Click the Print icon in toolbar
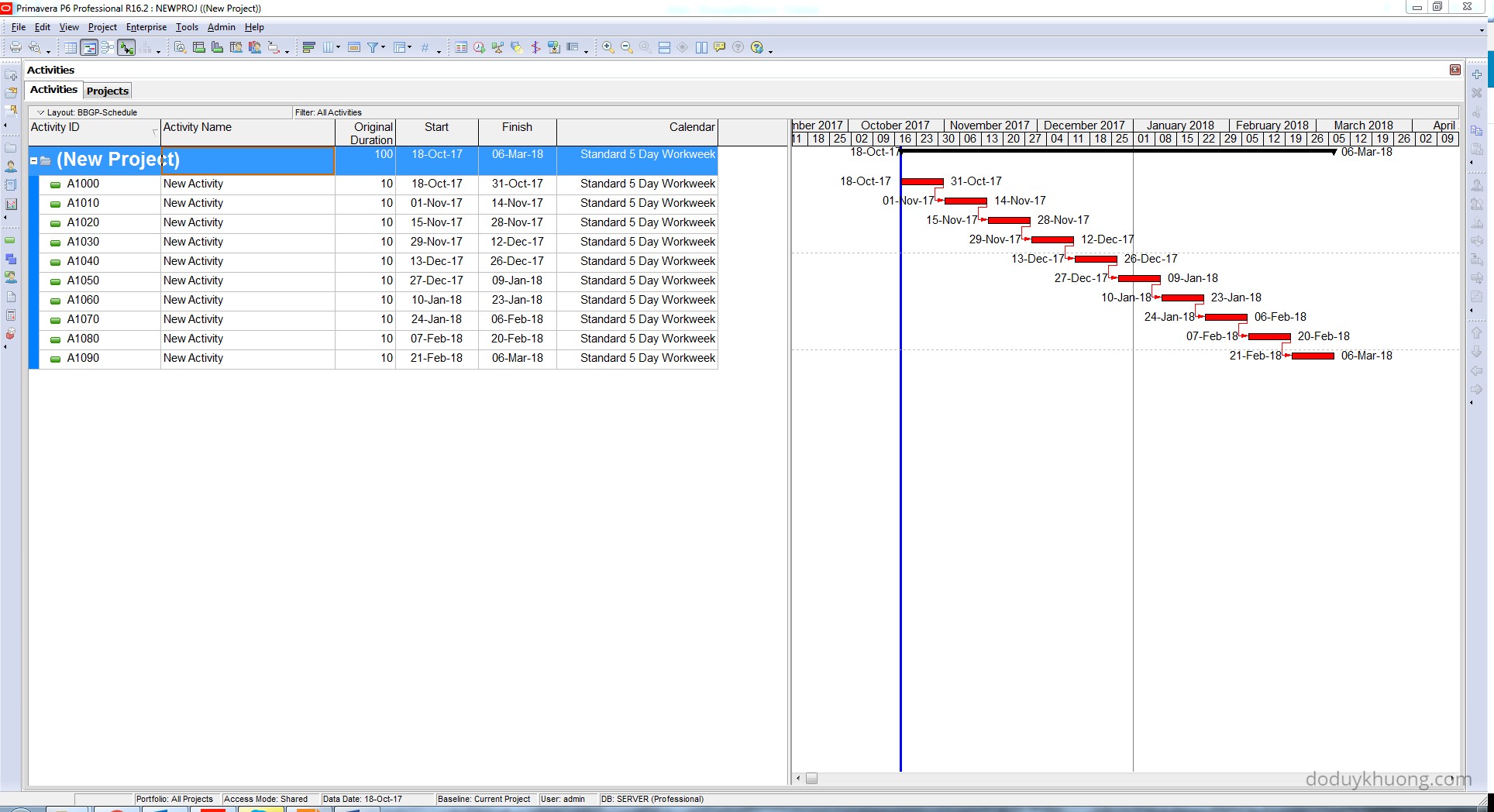This screenshot has height=812, width=1494. (x=15, y=48)
